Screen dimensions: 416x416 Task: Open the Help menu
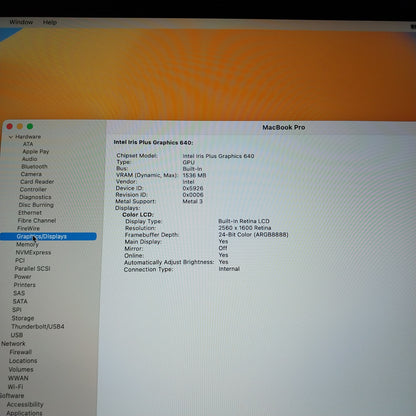click(50, 22)
